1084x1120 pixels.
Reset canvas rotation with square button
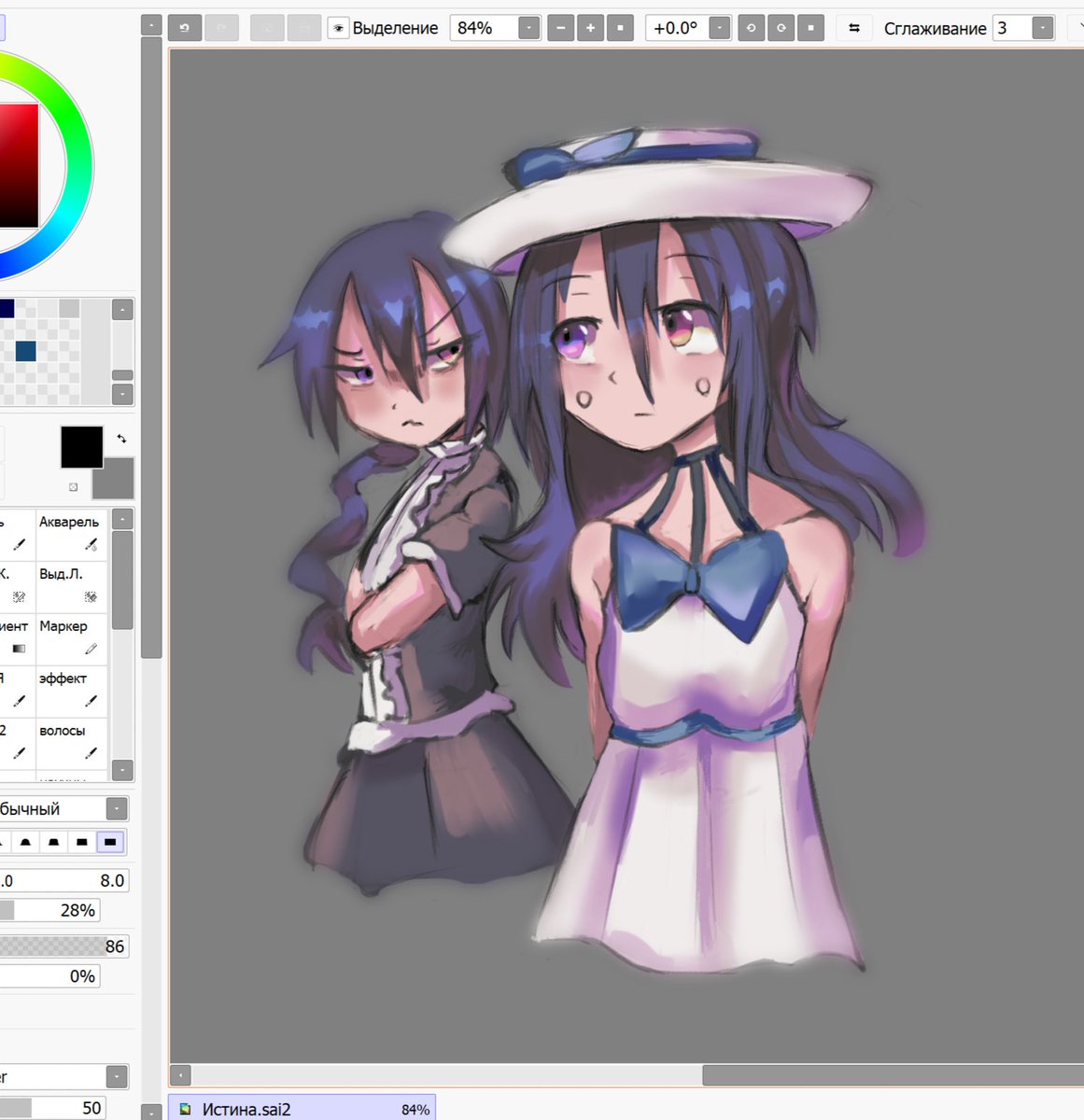pos(810,28)
